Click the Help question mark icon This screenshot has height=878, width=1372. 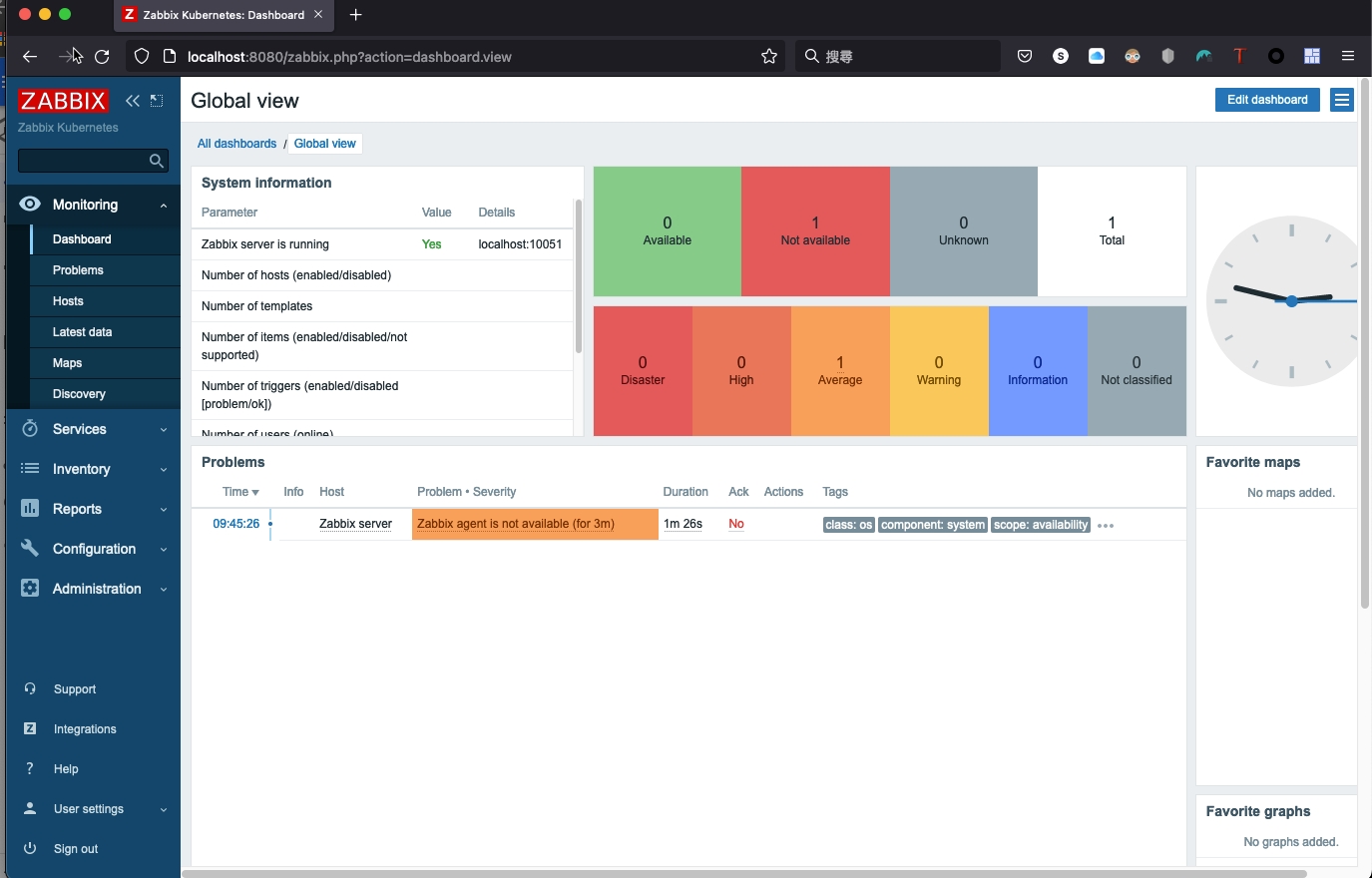(30, 768)
